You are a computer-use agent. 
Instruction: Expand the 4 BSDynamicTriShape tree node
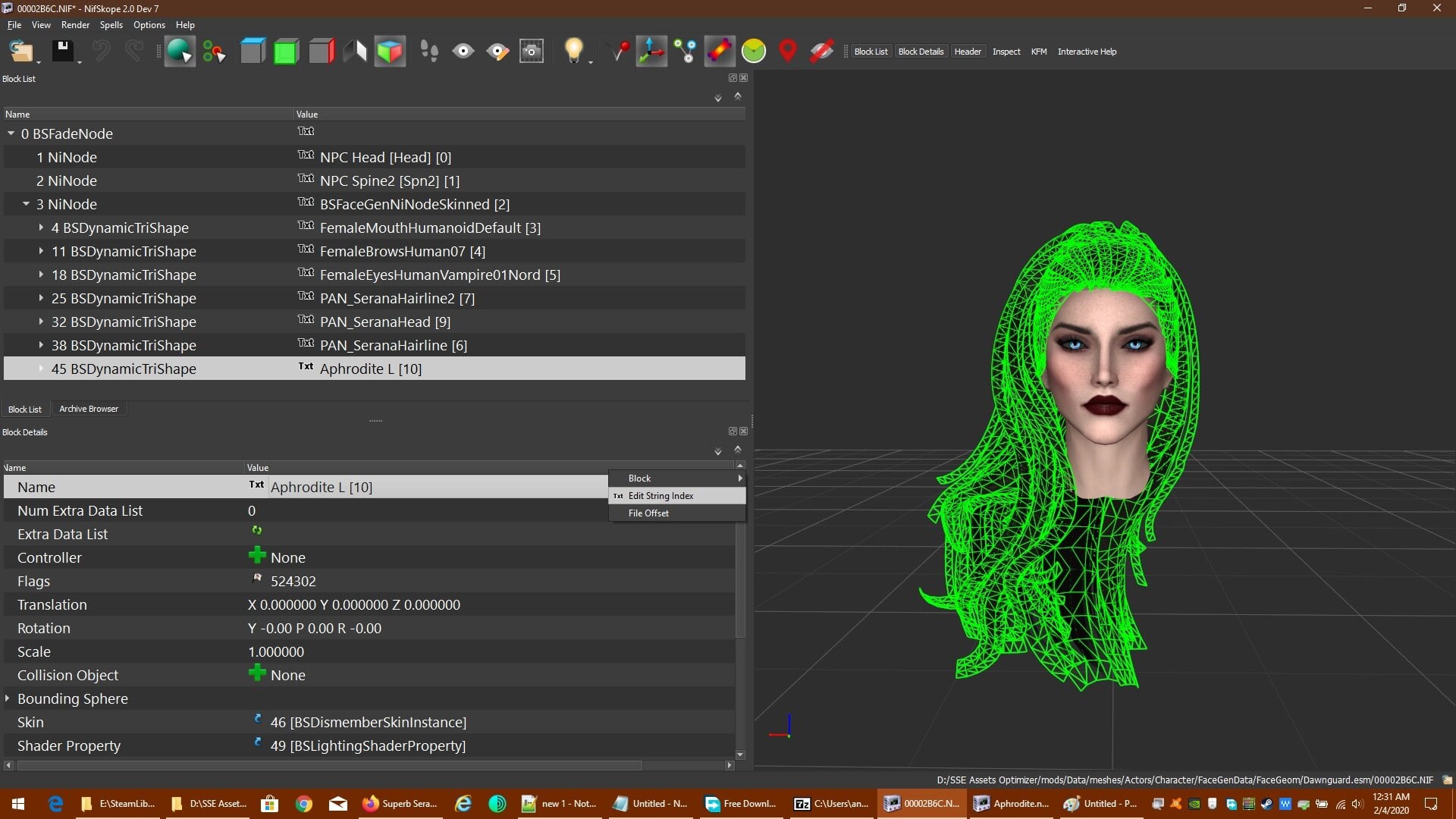[x=41, y=227]
